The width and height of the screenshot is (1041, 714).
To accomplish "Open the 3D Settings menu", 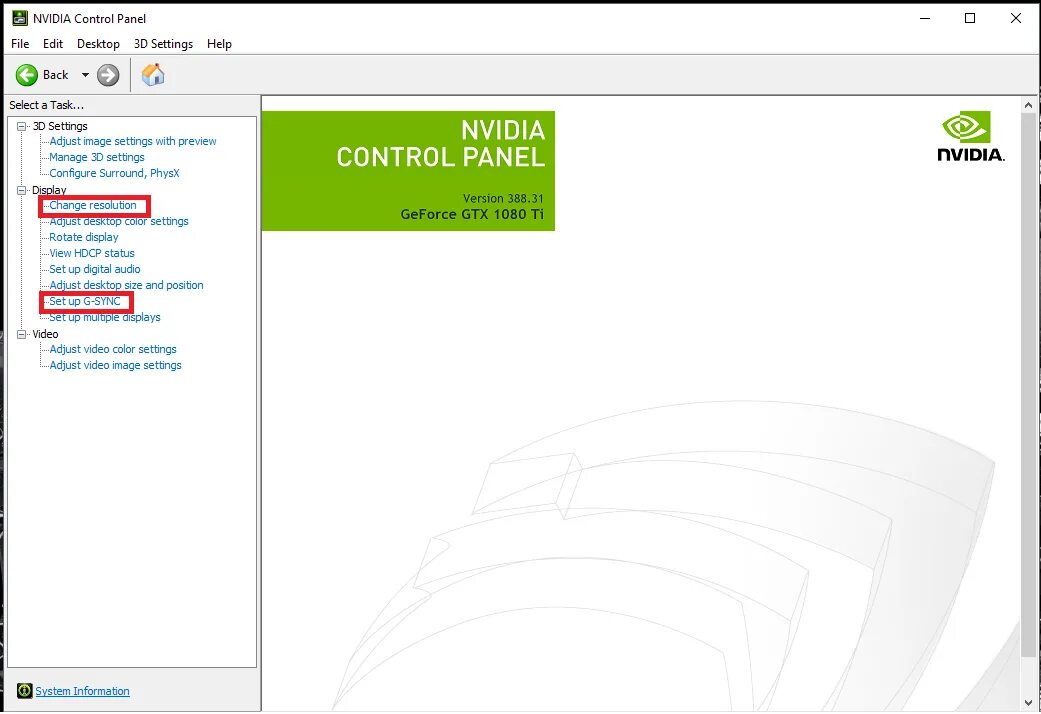I will tap(163, 44).
